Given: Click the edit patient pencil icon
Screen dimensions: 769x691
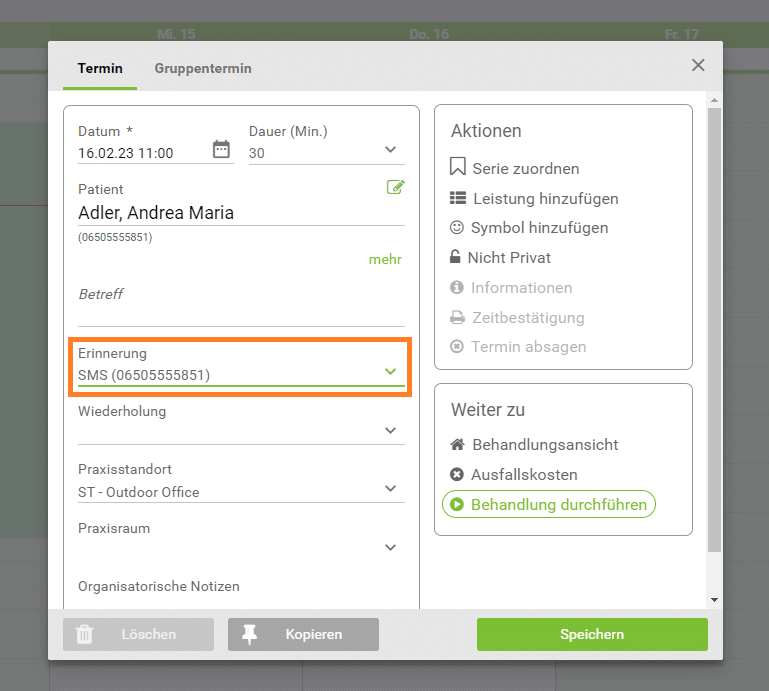Looking at the screenshot, I should tap(396, 187).
